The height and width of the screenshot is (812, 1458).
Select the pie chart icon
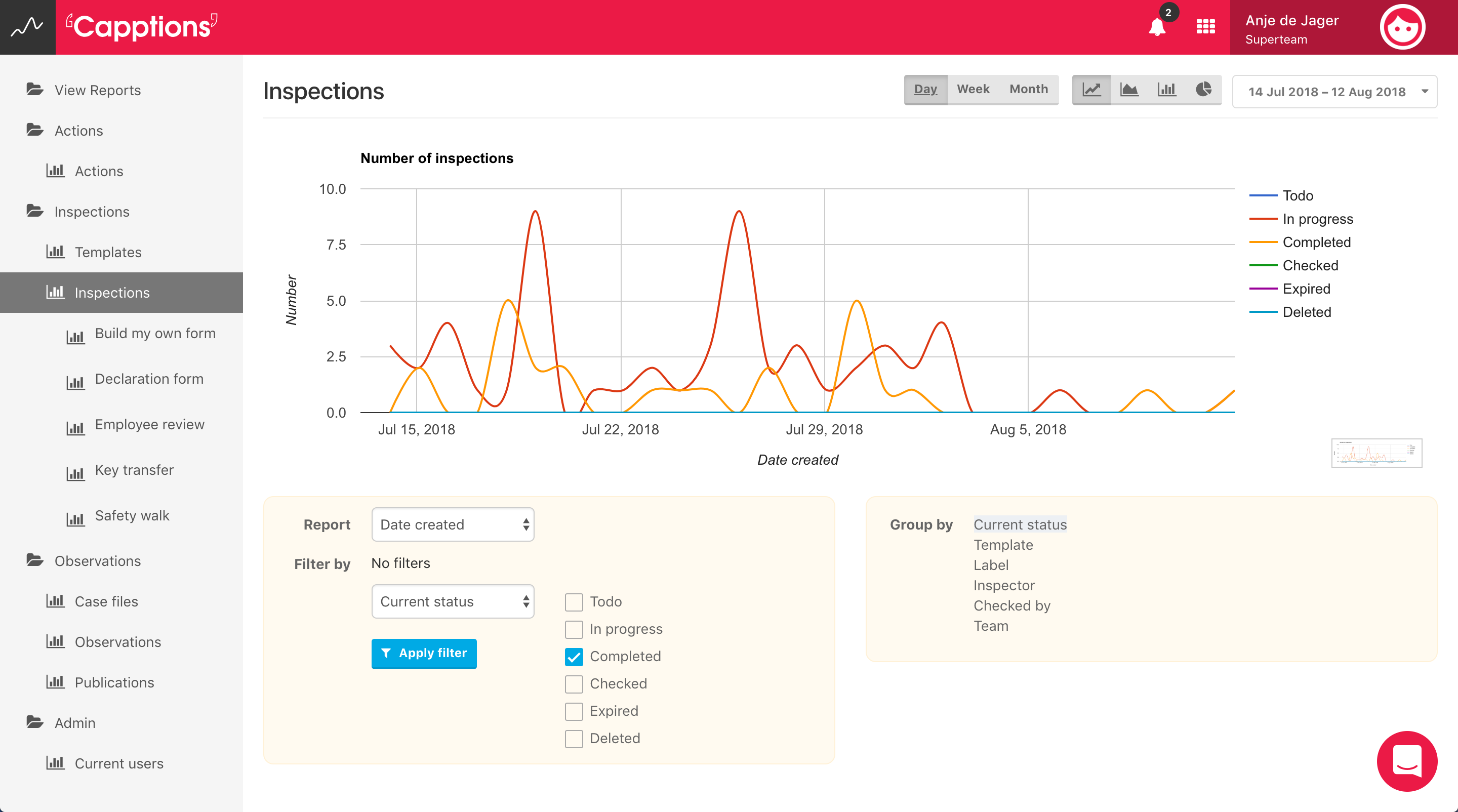(1203, 90)
